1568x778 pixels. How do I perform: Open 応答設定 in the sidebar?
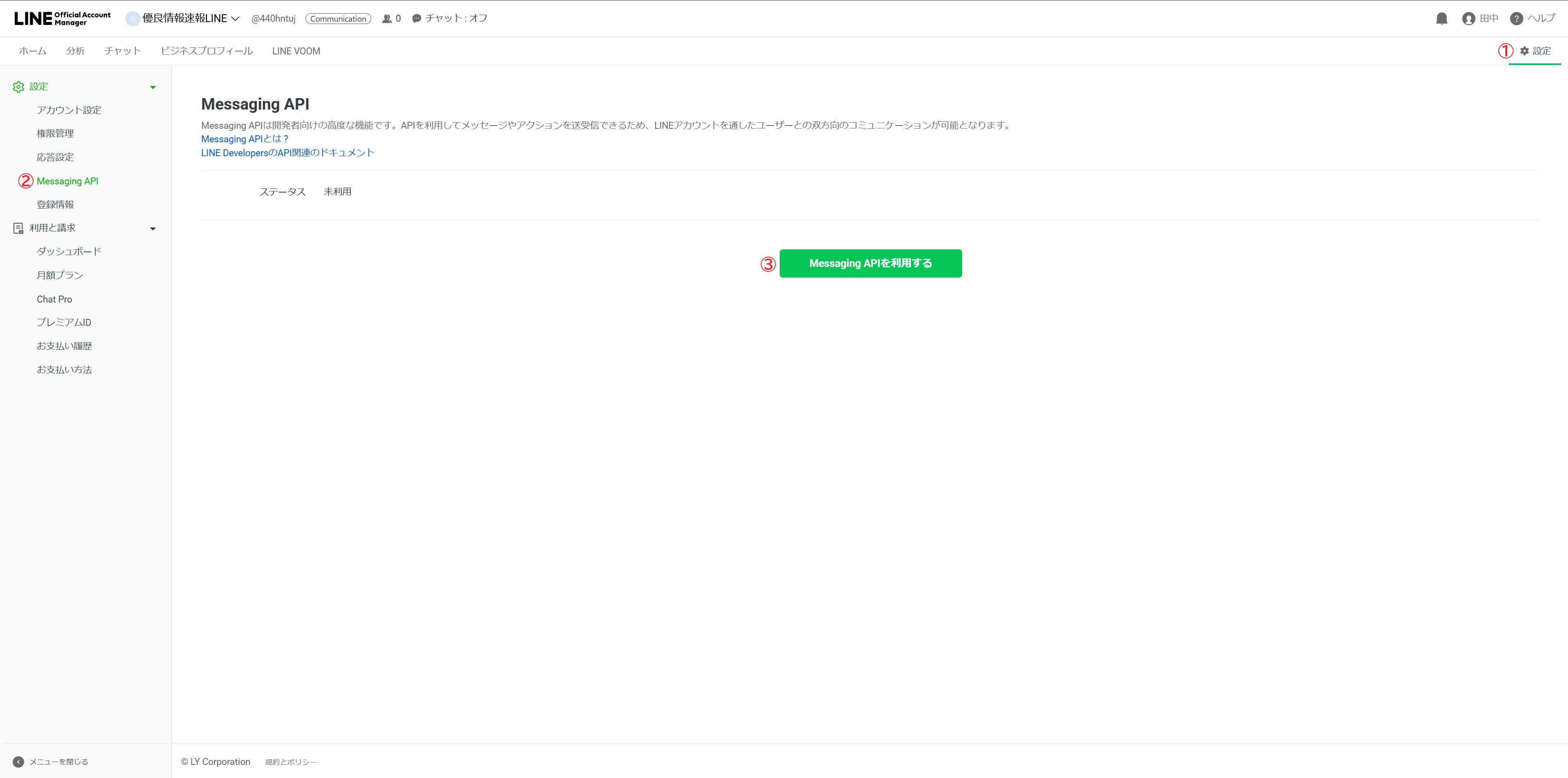pos(55,157)
